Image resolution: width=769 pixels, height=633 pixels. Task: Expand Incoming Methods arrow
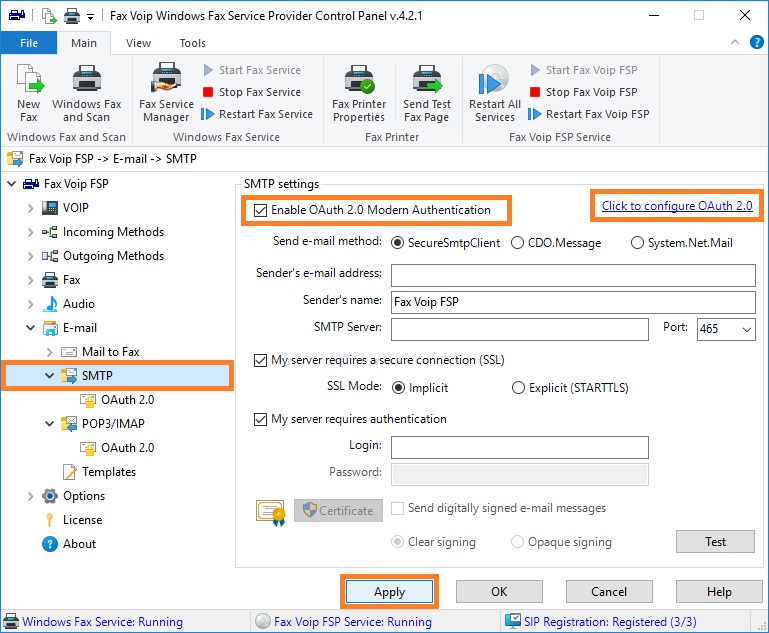[30, 232]
